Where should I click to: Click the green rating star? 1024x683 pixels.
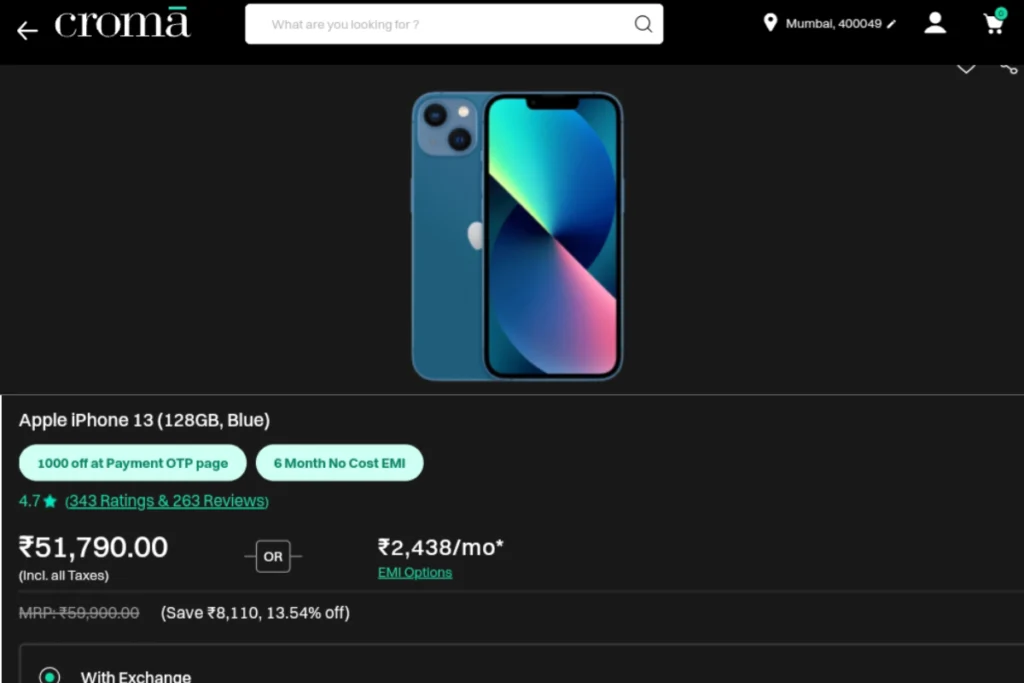pos(50,501)
